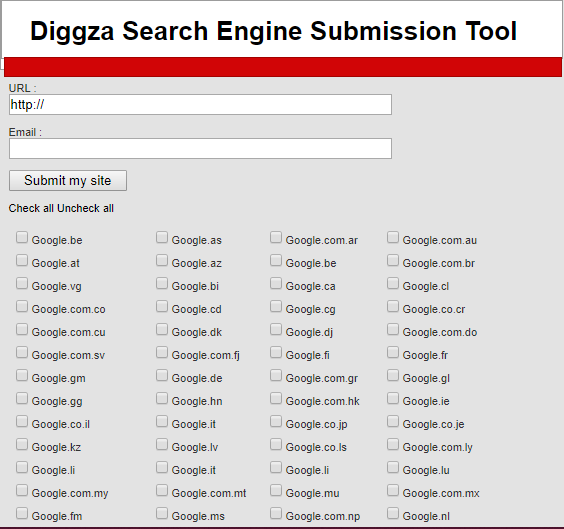Select the Google.ca checkbox

click(x=276, y=283)
